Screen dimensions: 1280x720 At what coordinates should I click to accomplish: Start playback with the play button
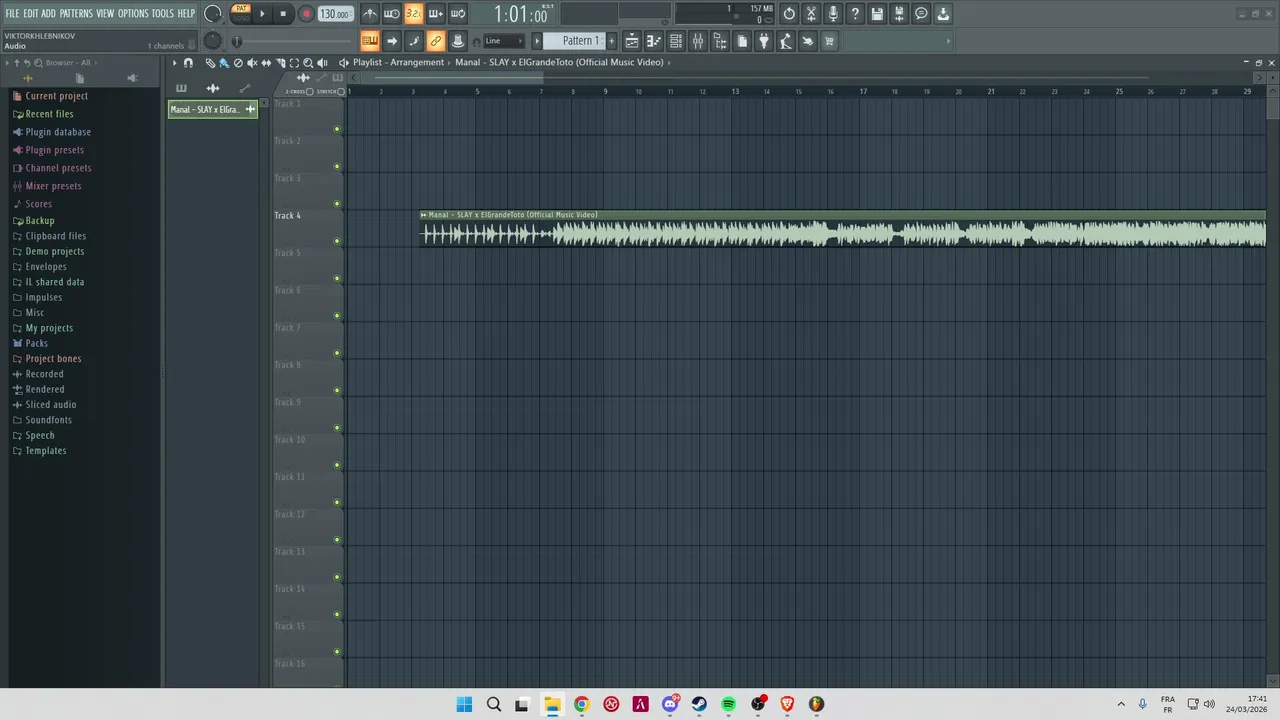click(x=262, y=14)
